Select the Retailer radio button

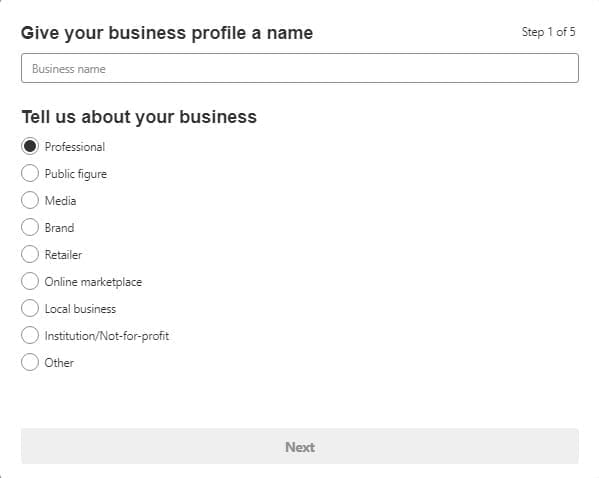click(30, 254)
